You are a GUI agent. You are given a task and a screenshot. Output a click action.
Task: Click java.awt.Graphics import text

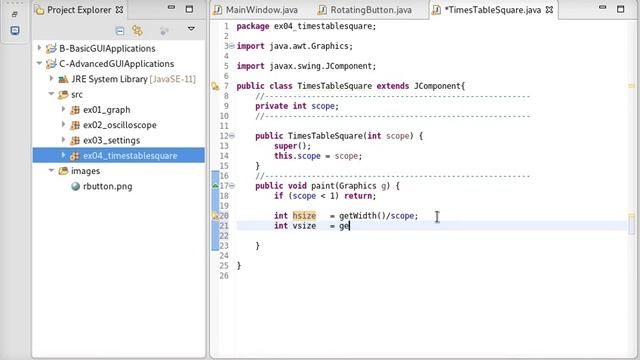coord(309,46)
